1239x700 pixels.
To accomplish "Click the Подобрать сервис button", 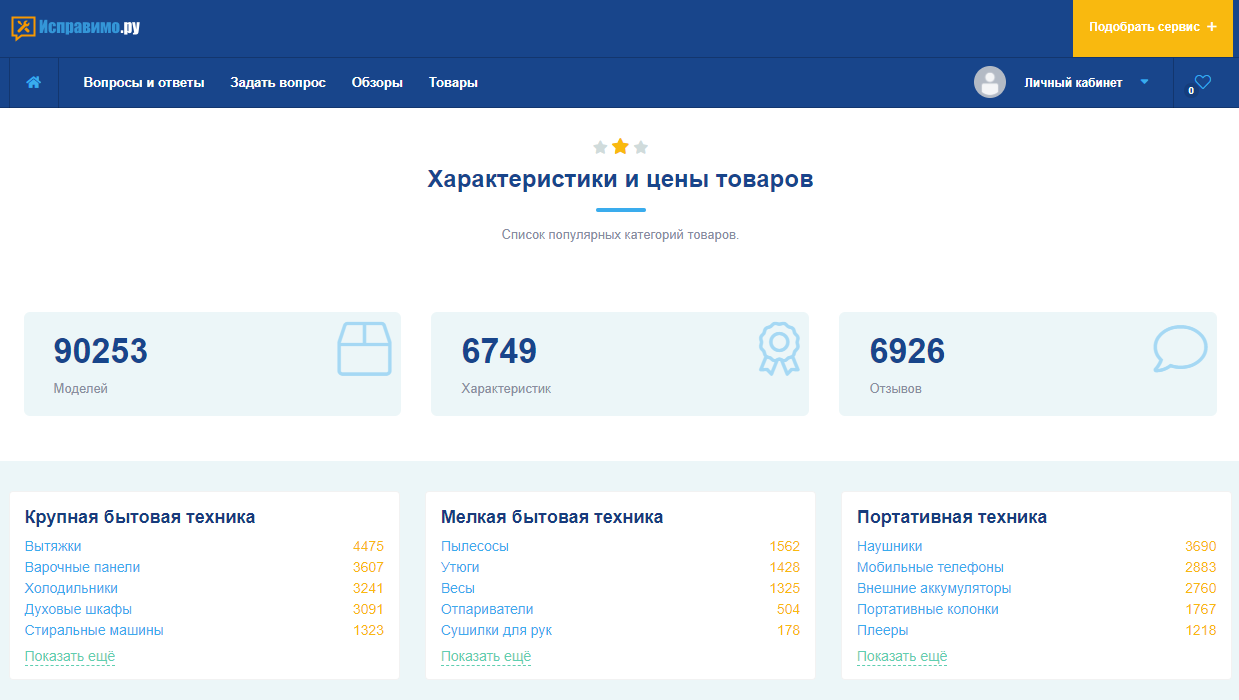I will coord(1153,28).
